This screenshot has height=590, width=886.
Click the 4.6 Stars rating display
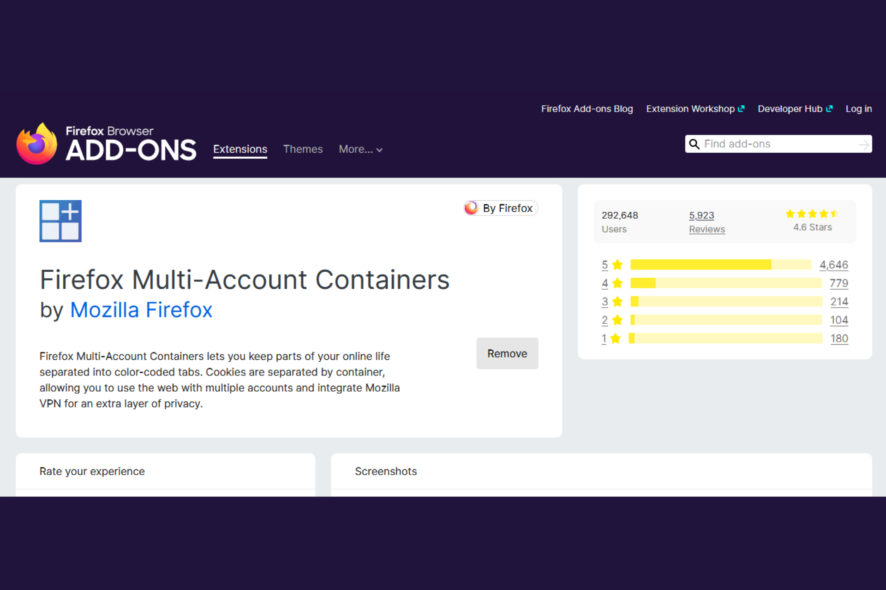(811, 219)
